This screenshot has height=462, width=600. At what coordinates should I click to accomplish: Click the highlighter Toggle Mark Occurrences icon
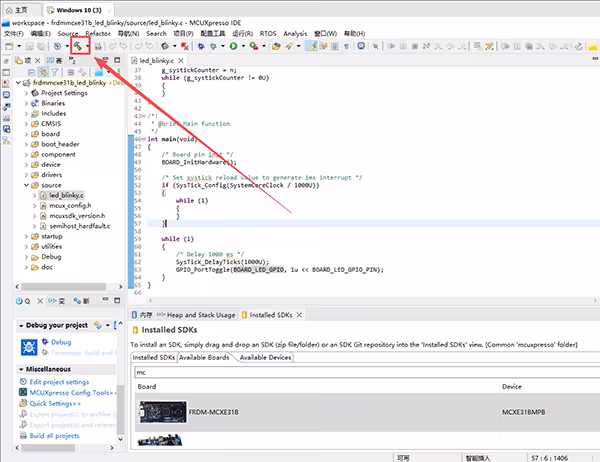click(312, 46)
